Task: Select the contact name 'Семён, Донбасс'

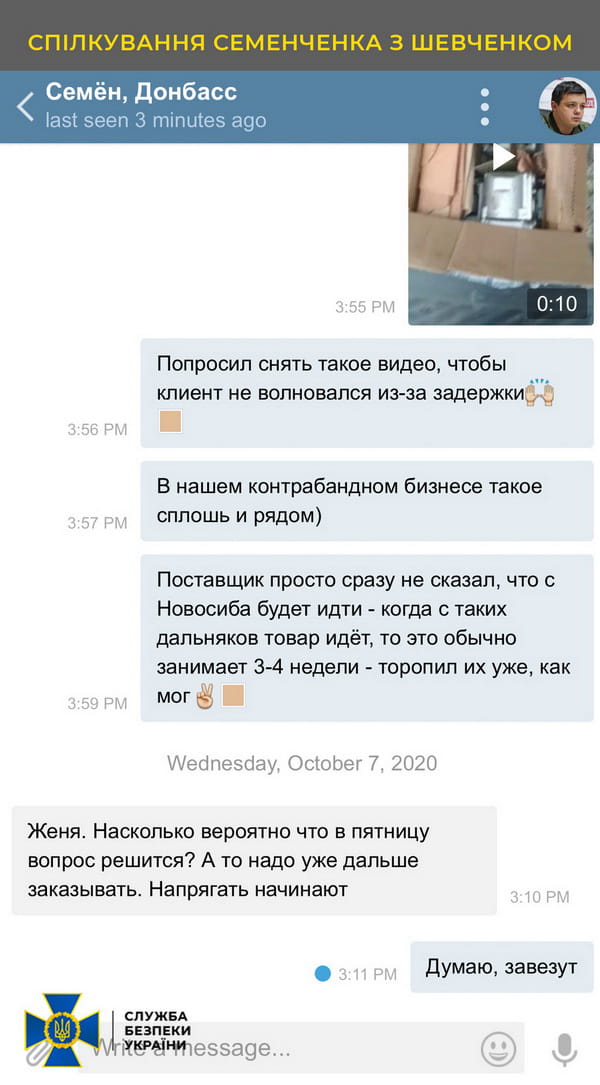Action: click(x=141, y=91)
